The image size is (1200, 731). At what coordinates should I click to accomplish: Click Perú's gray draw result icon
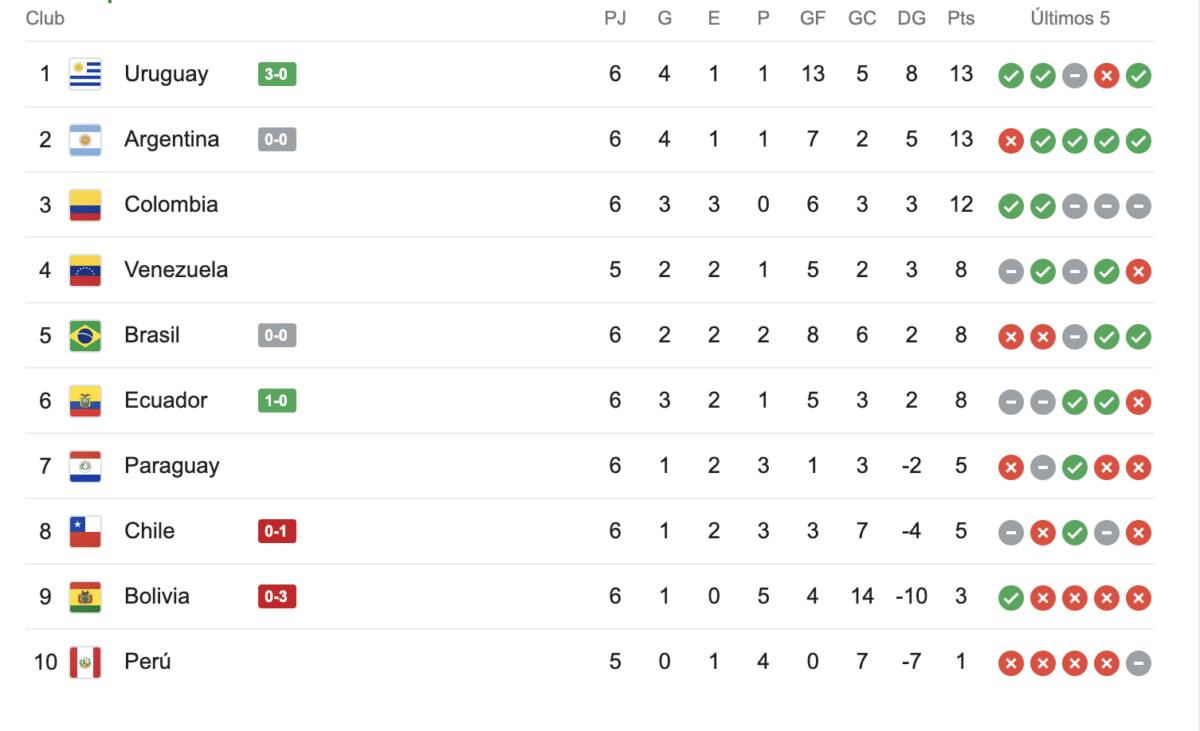(x=1138, y=663)
